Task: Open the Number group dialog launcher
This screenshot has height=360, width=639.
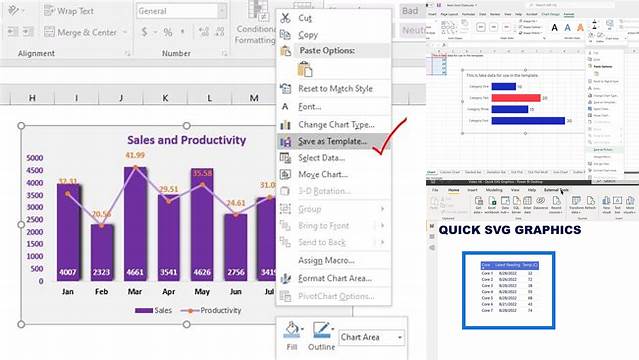Action: coord(225,53)
